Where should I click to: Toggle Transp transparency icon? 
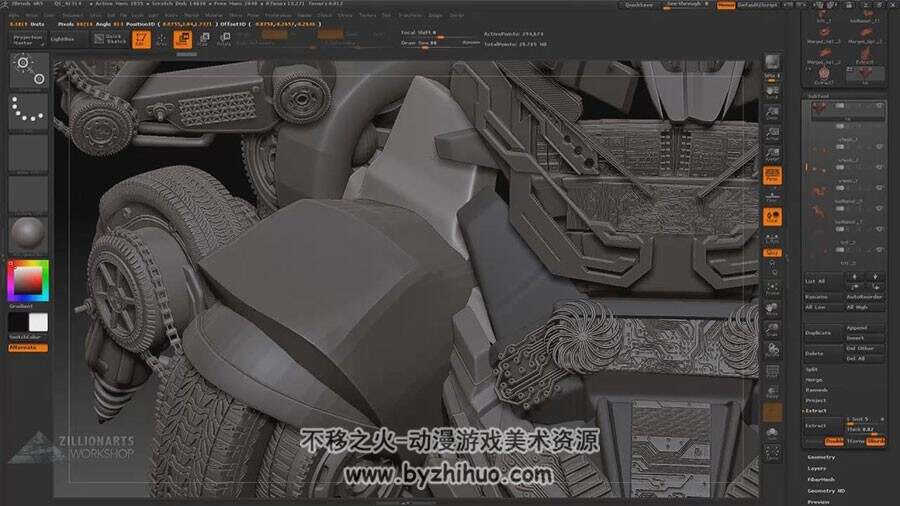pyautogui.click(x=772, y=393)
